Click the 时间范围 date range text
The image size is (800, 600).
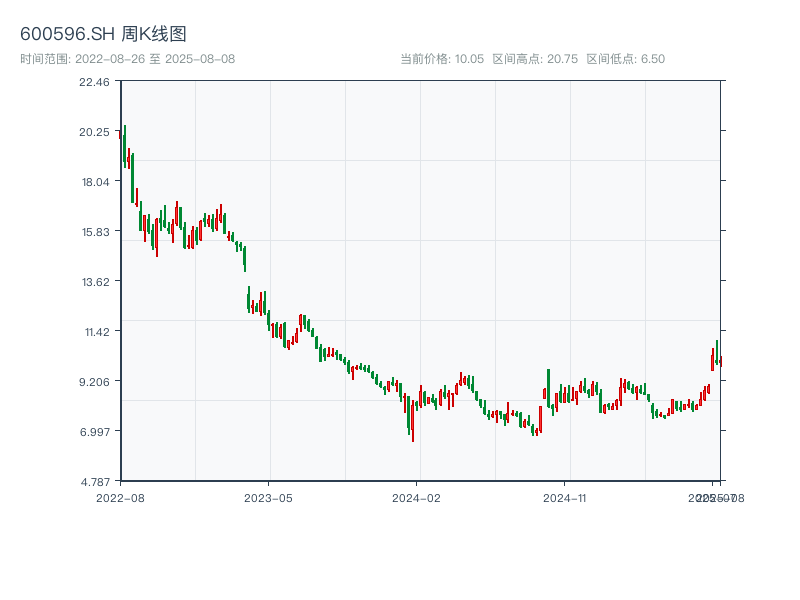point(128,59)
